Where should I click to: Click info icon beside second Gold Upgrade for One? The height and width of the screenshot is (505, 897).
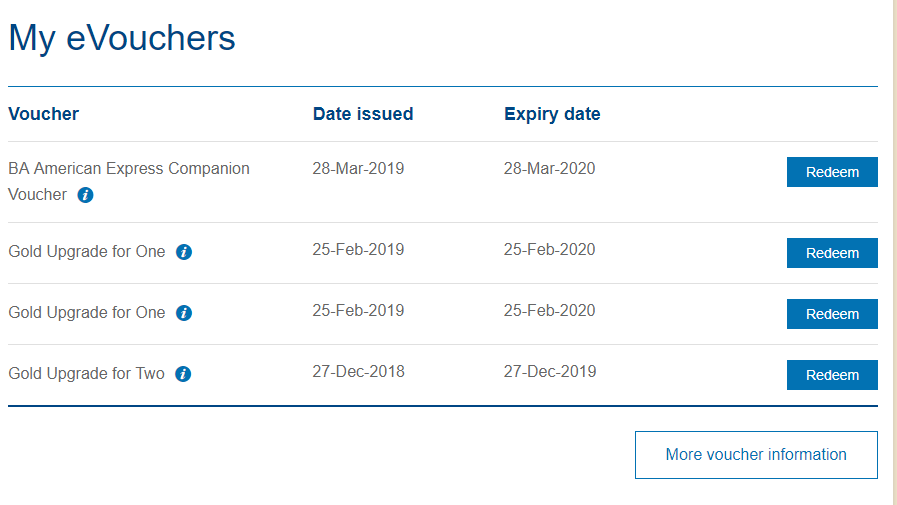pos(184,313)
